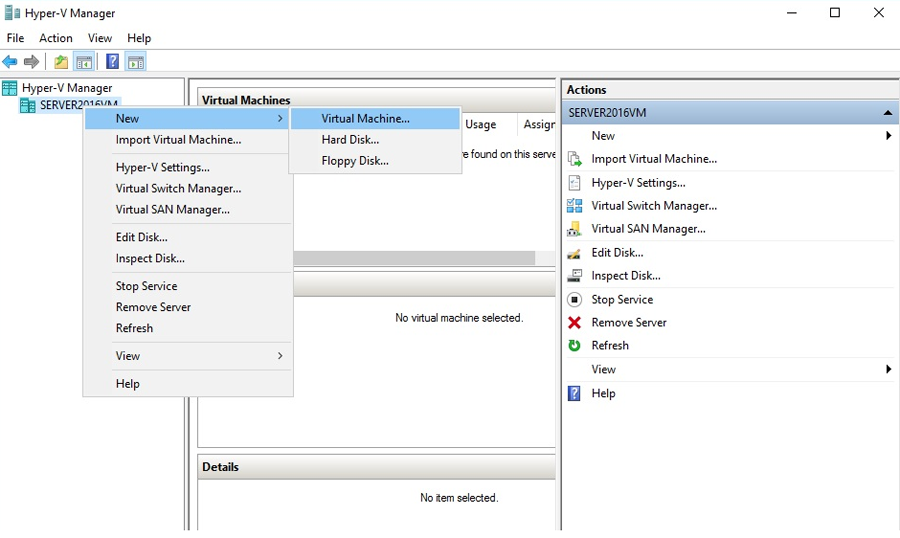Select Hyper-V Manager tree root label

pyautogui.click(x=67, y=88)
